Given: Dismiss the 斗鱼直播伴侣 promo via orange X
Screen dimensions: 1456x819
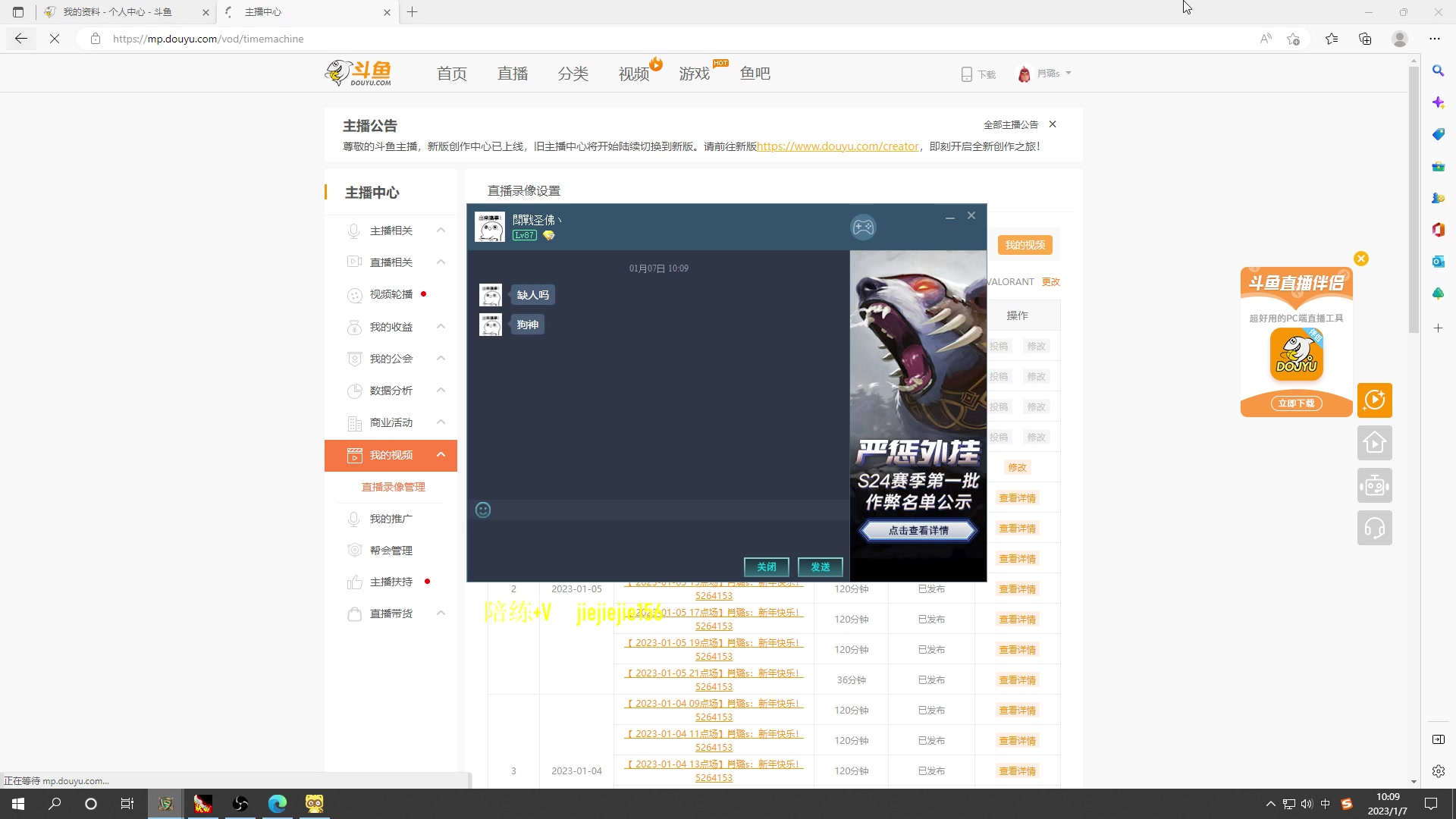Looking at the screenshot, I should 1361,259.
